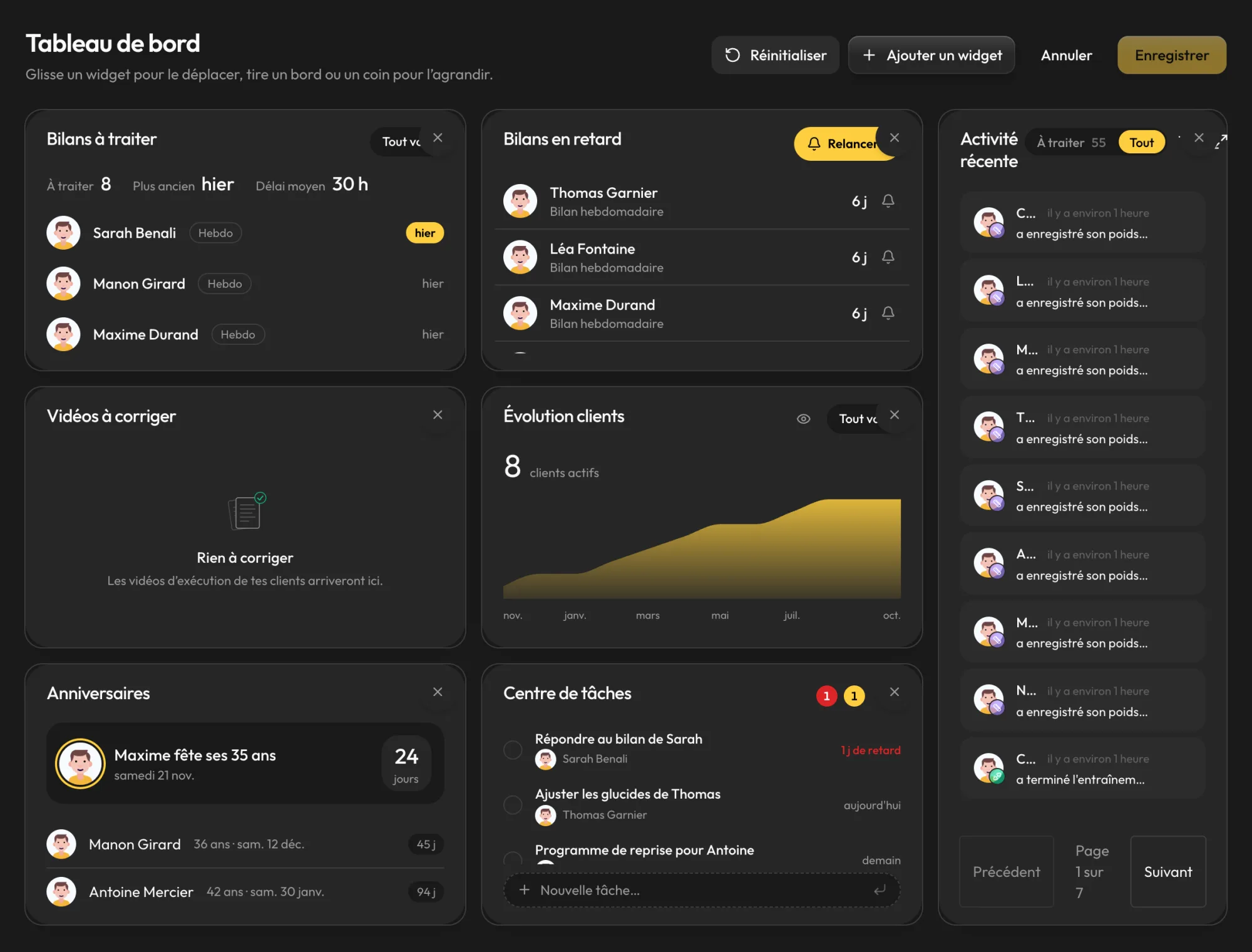Image resolution: width=1252 pixels, height=952 pixels.
Task: Remove the Vidéos à corriger widget
Action: pos(438,415)
